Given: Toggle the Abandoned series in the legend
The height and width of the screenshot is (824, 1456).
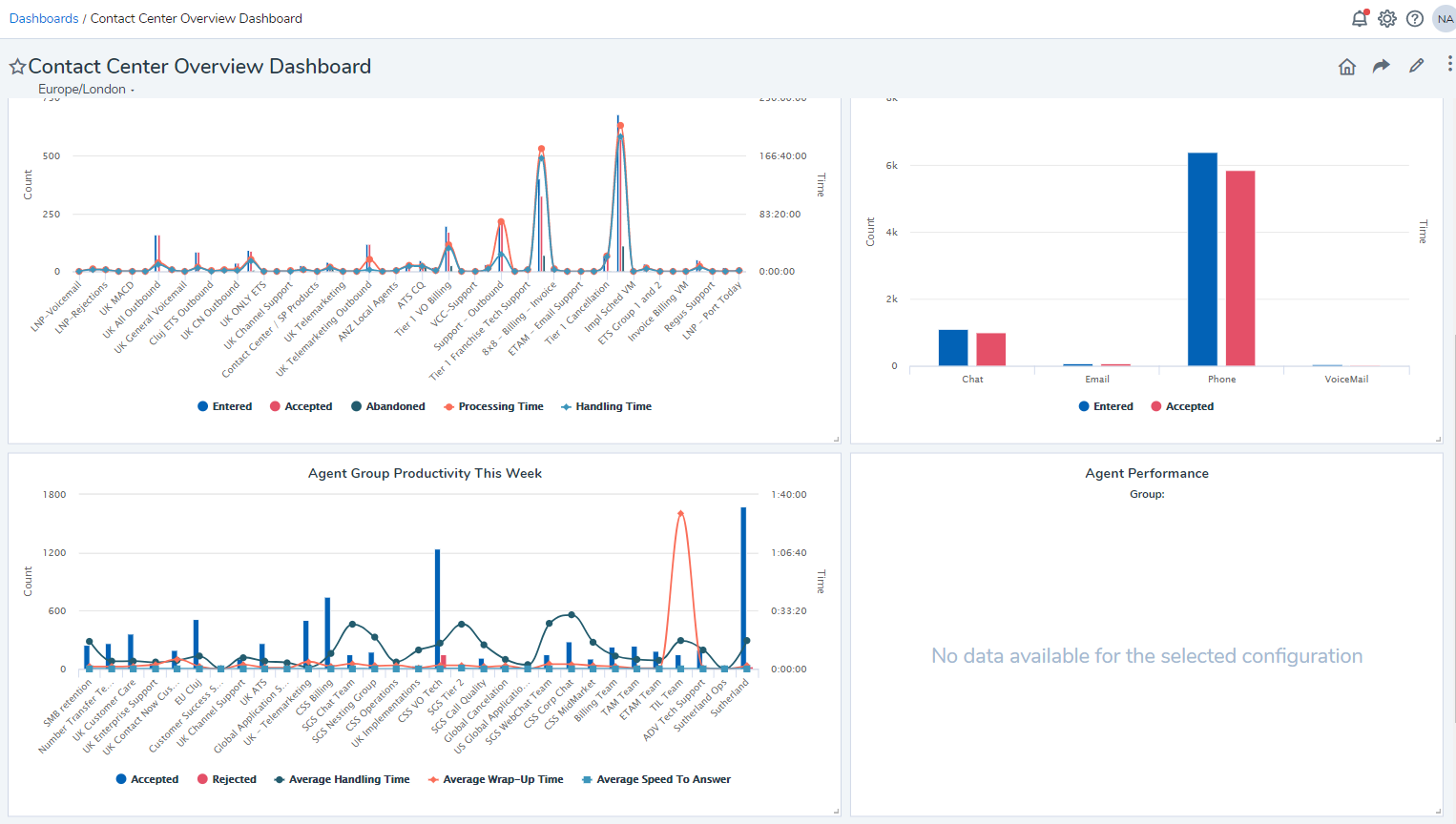Looking at the screenshot, I should point(387,406).
